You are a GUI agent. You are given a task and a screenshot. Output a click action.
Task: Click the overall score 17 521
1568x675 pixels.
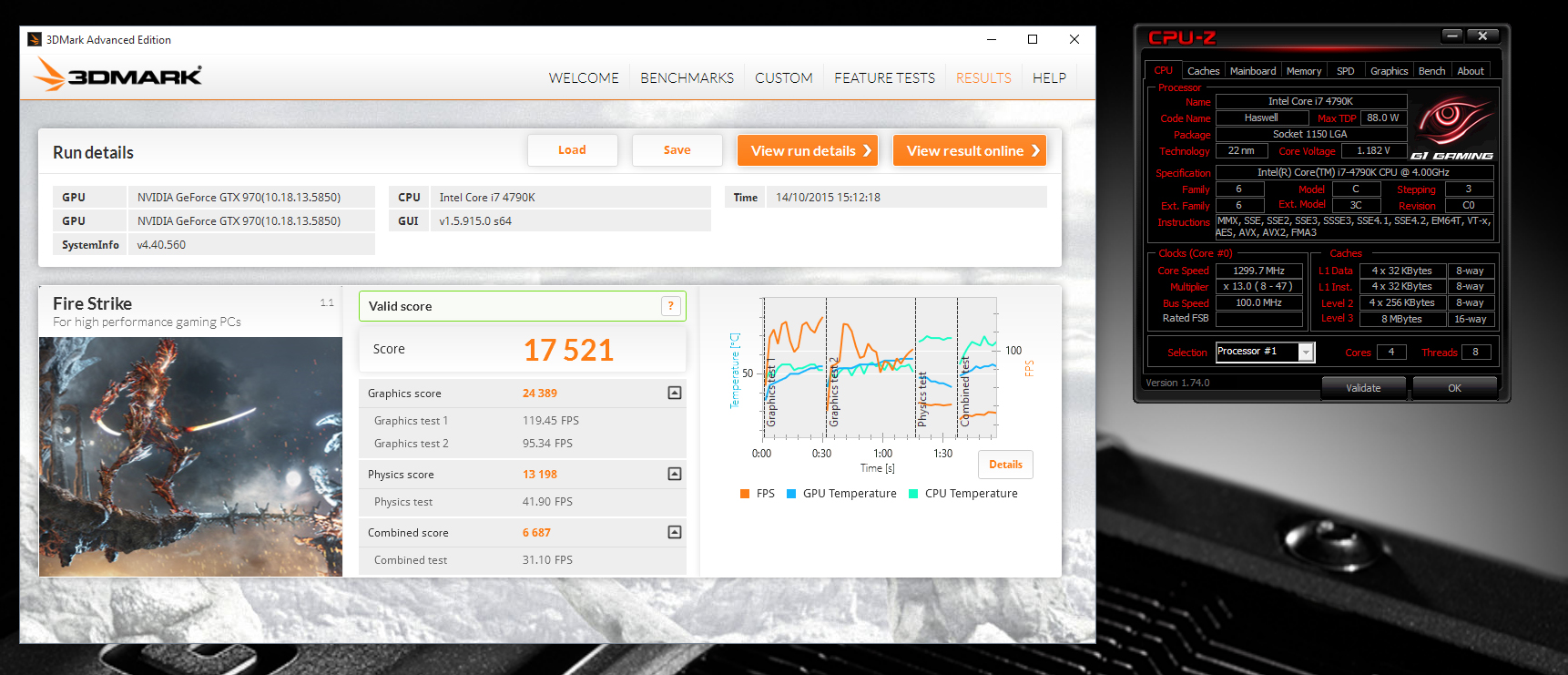coord(568,350)
